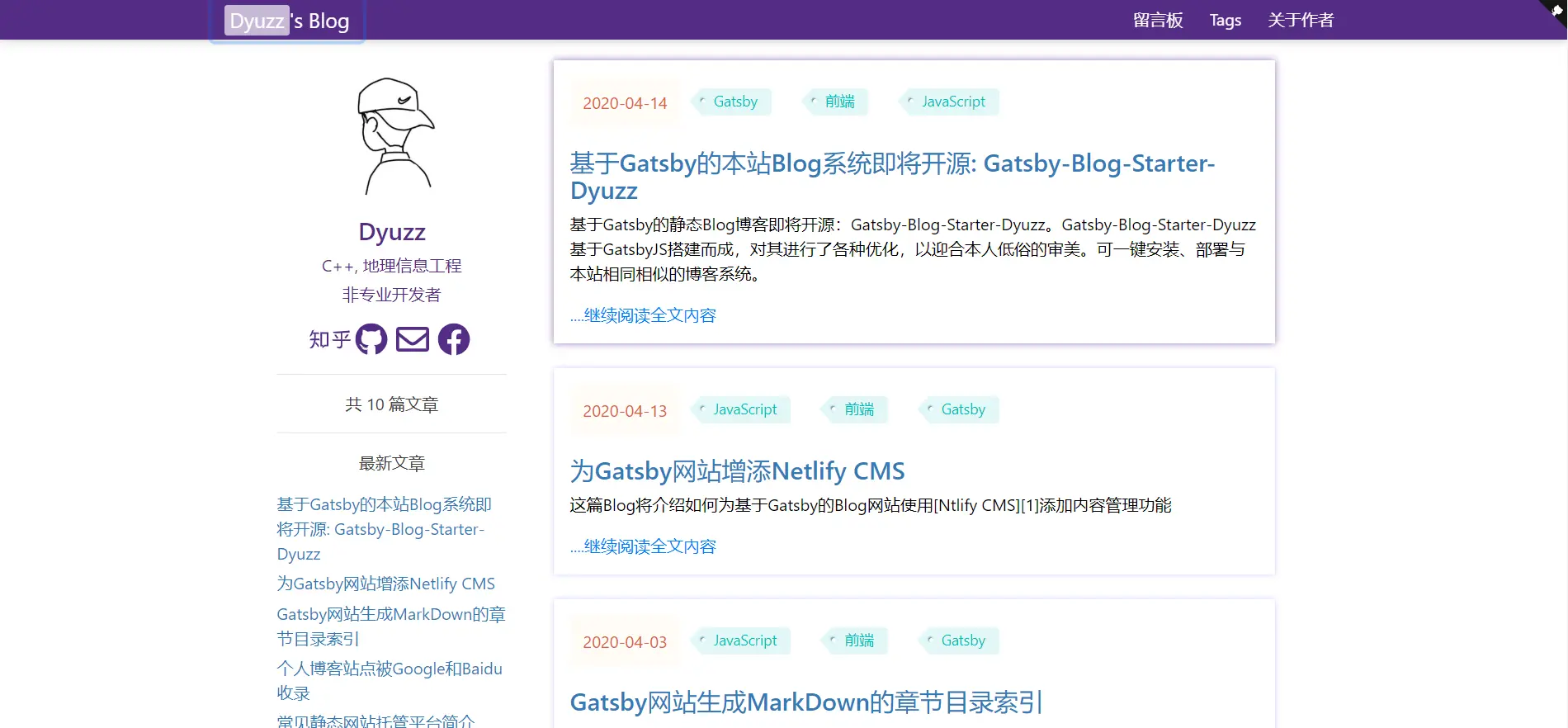Open the Tags menu item
Screen dimensions: 1568x728
(x=1226, y=20)
